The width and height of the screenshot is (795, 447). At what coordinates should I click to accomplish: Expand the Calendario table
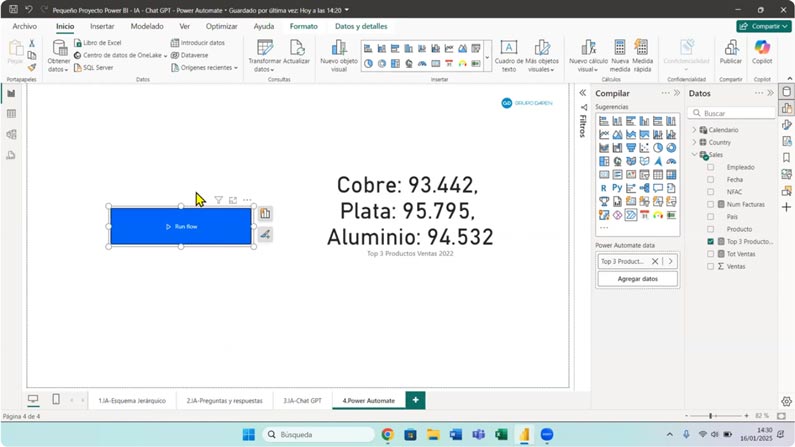click(x=694, y=130)
